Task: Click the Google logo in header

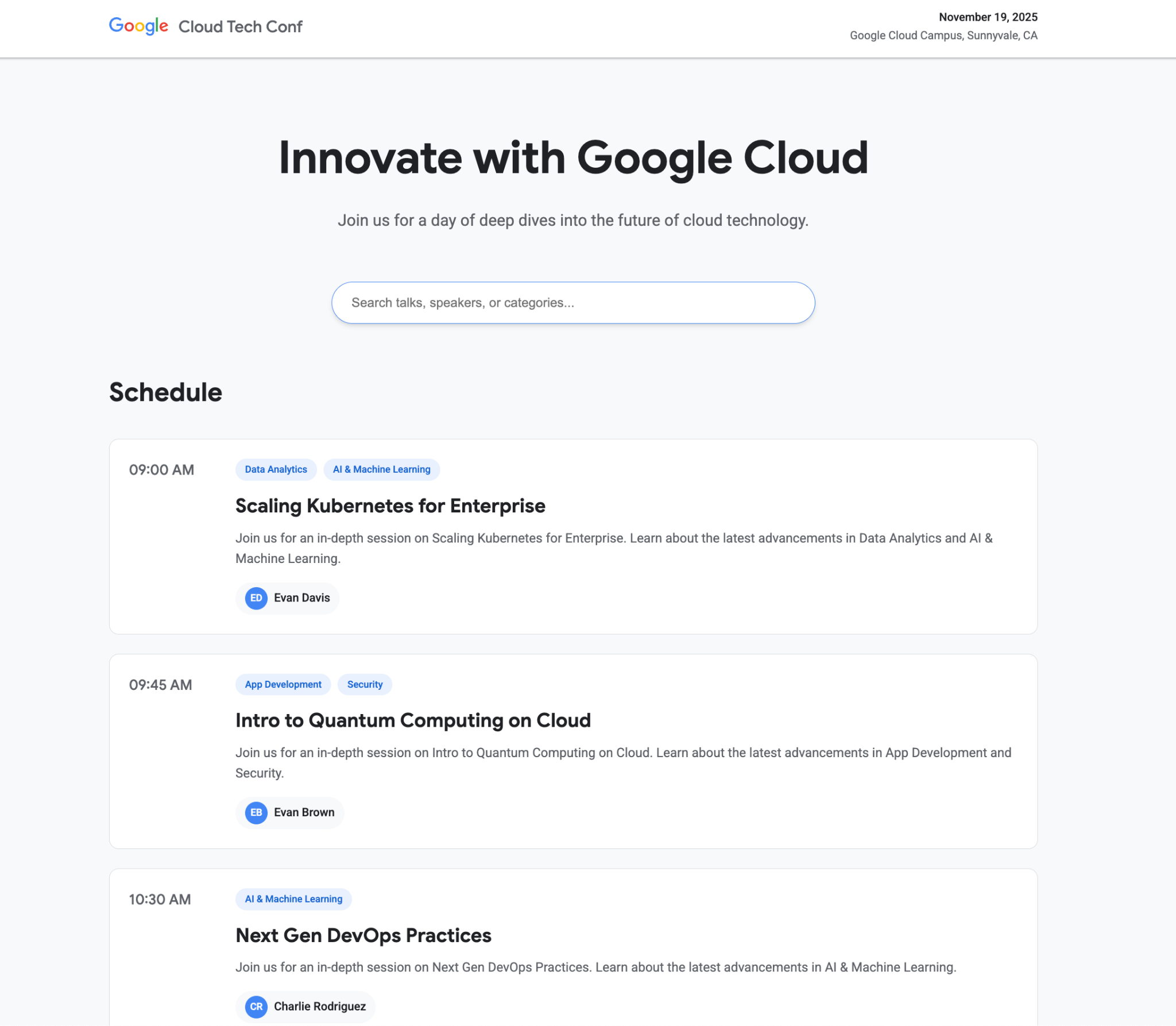Action: tap(138, 26)
